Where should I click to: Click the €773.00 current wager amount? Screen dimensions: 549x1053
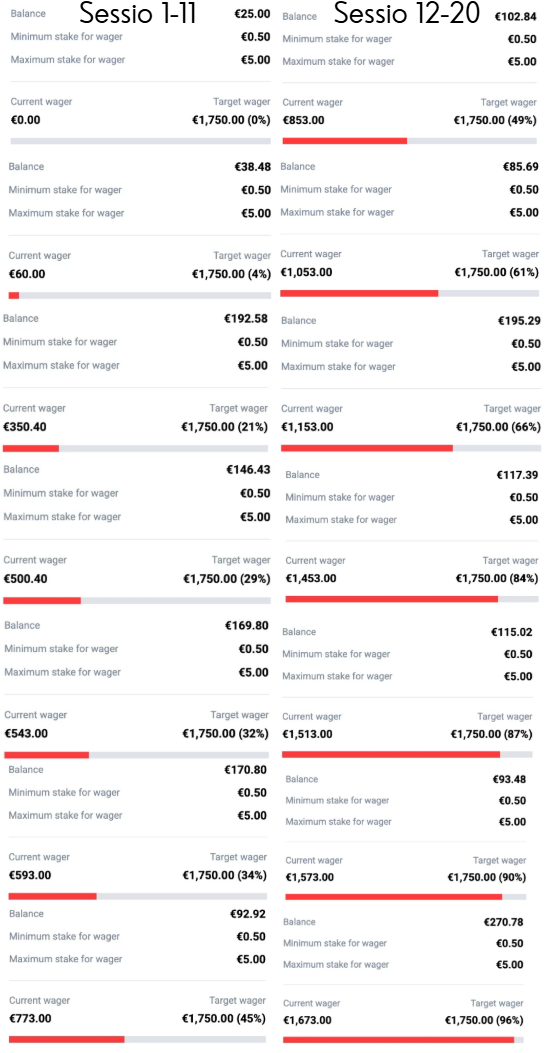30,1019
